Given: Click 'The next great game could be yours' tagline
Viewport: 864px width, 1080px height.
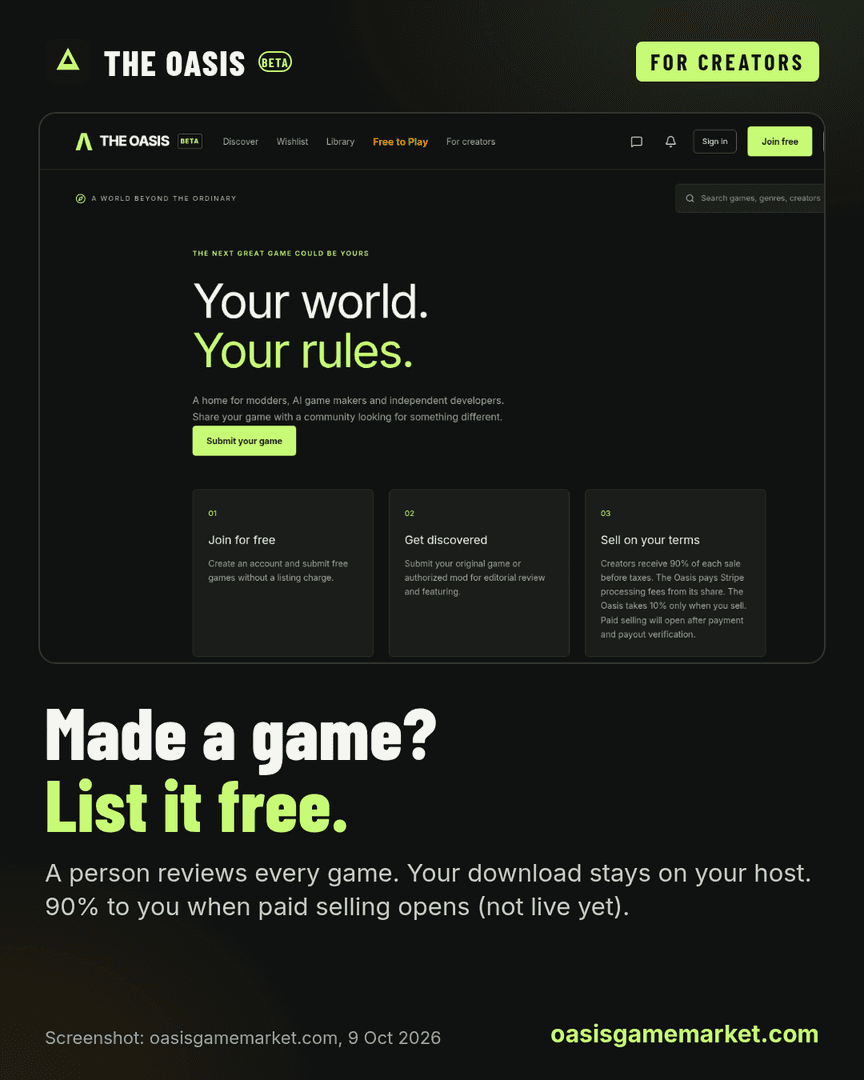Looking at the screenshot, I should [280, 253].
